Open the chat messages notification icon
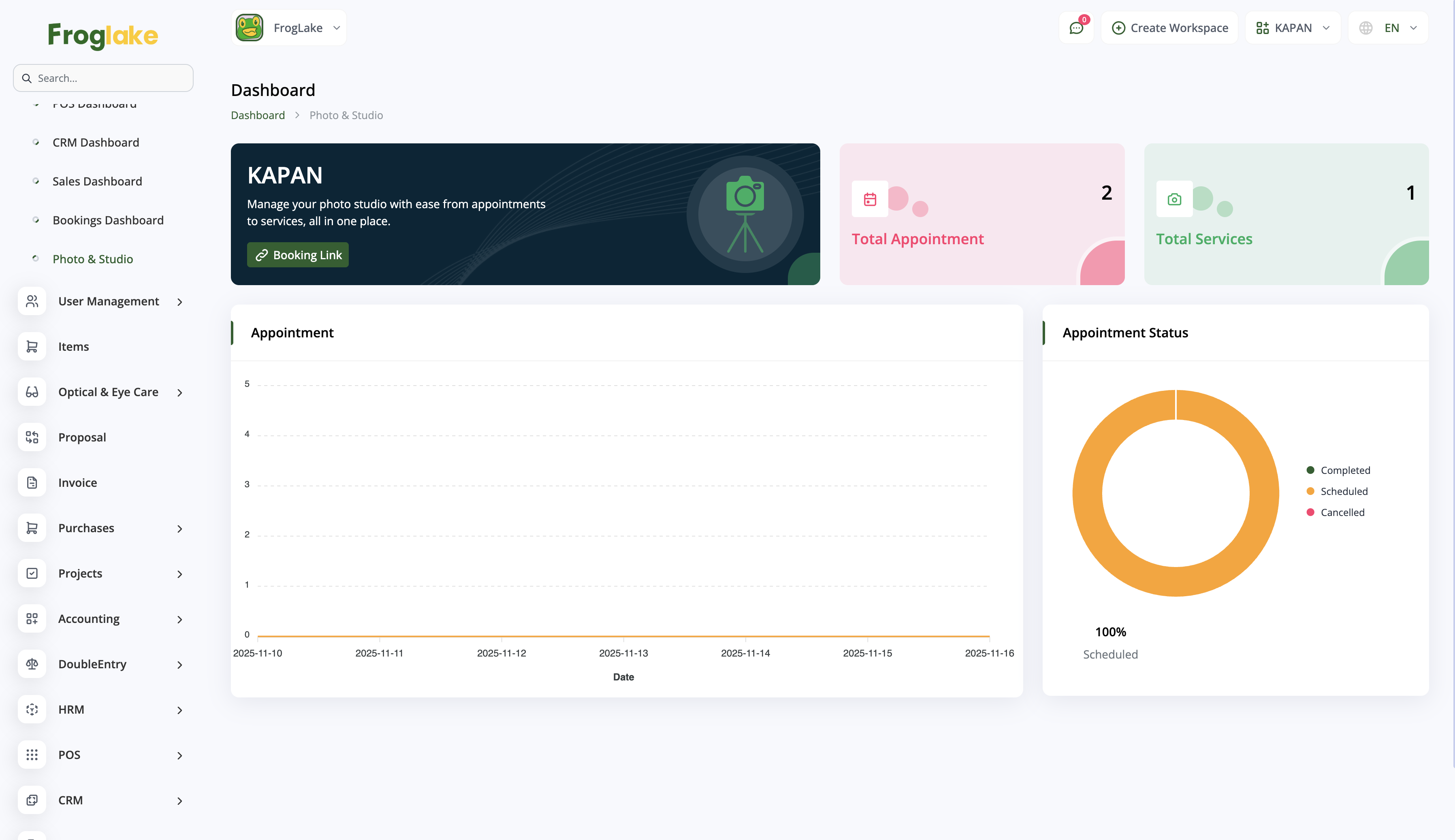1455x840 pixels. tap(1076, 28)
